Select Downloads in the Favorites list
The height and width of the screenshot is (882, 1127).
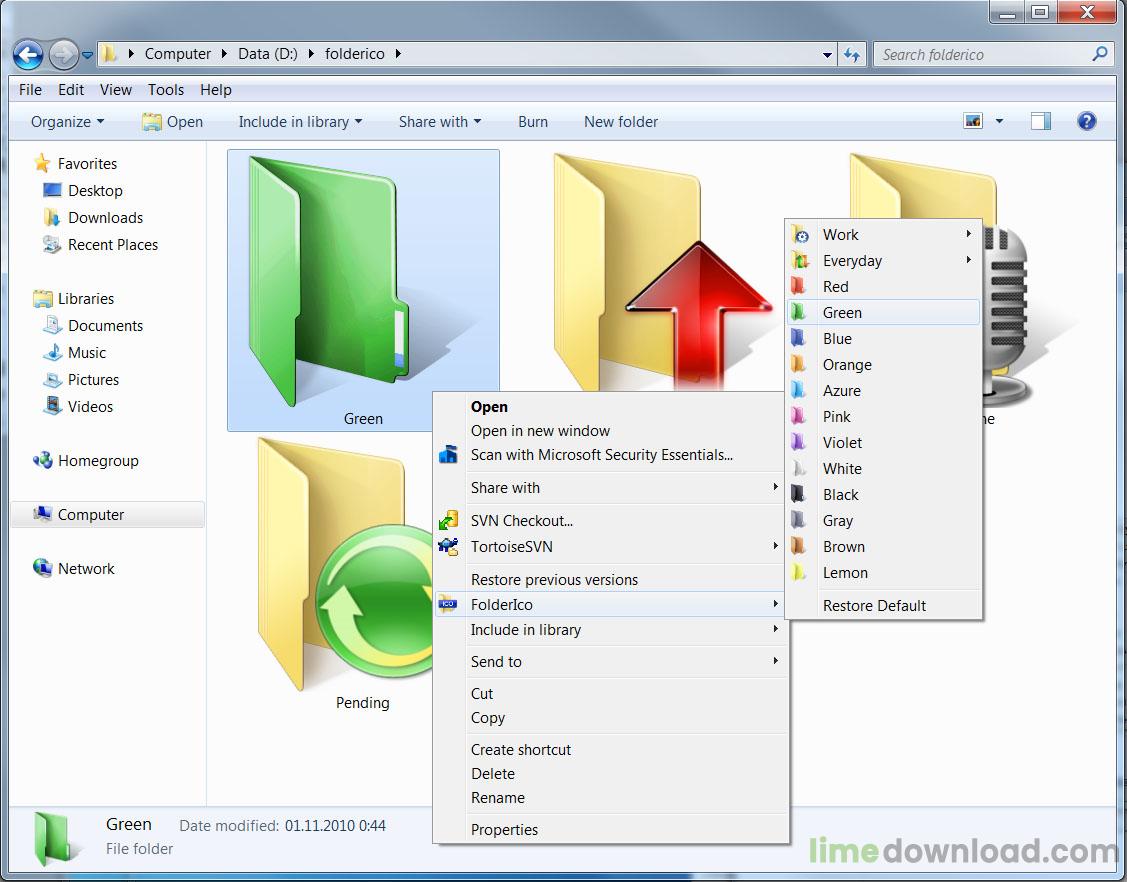click(105, 218)
